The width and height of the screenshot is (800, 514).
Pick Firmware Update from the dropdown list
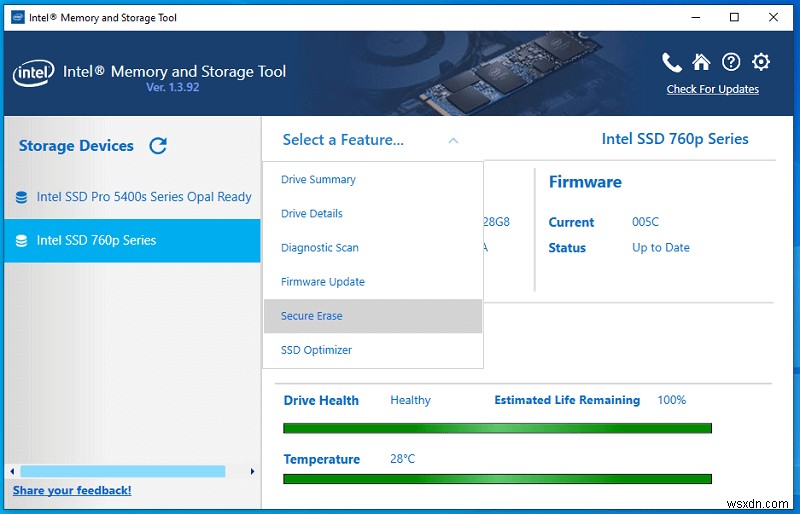point(322,282)
